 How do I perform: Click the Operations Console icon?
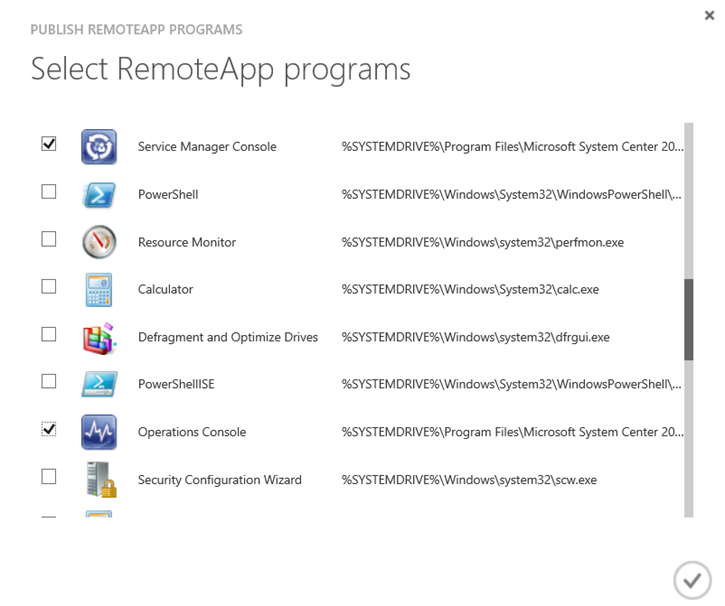[x=99, y=432]
